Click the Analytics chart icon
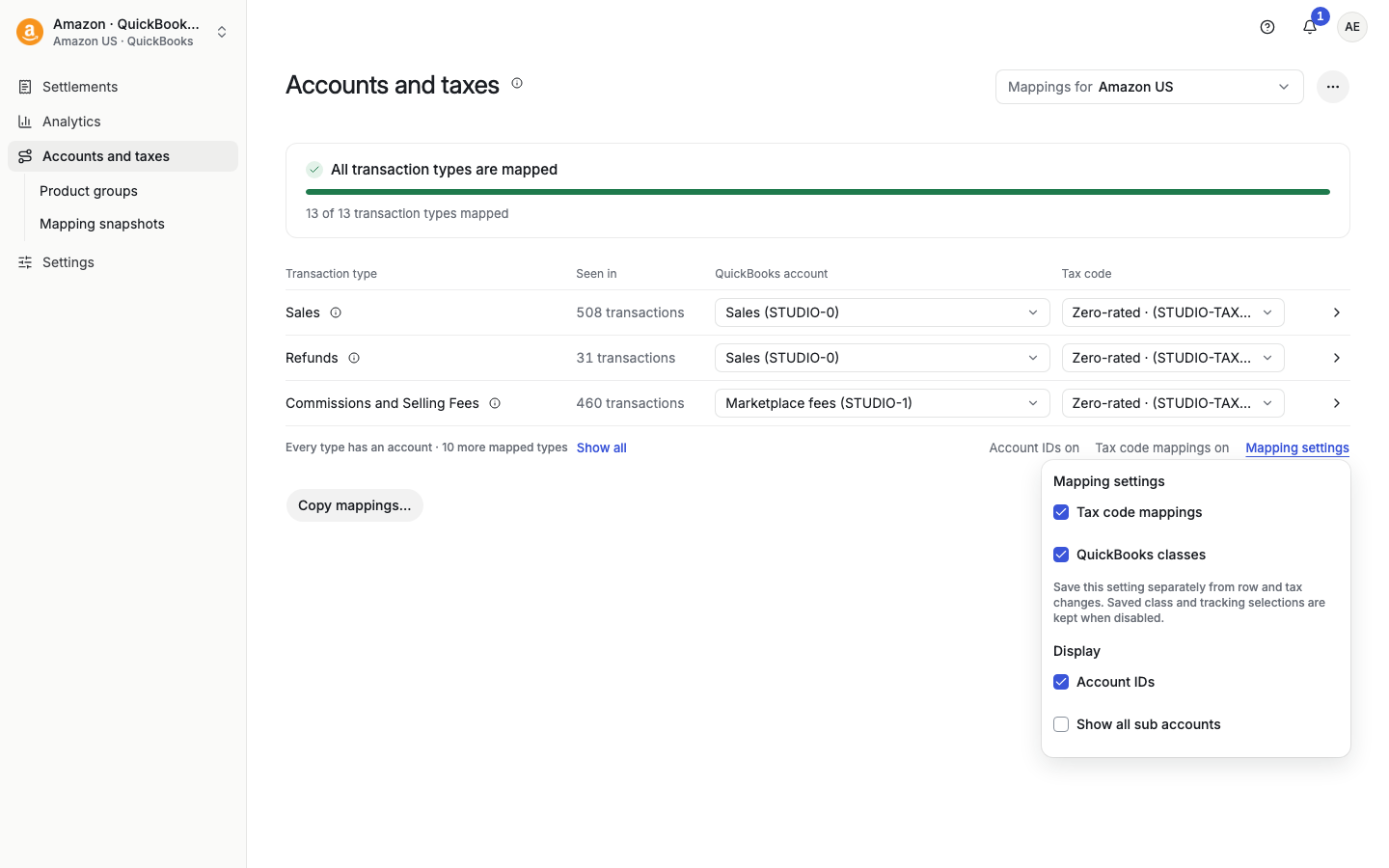Viewport: 1389px width, 868px height. tap(25, 122)
